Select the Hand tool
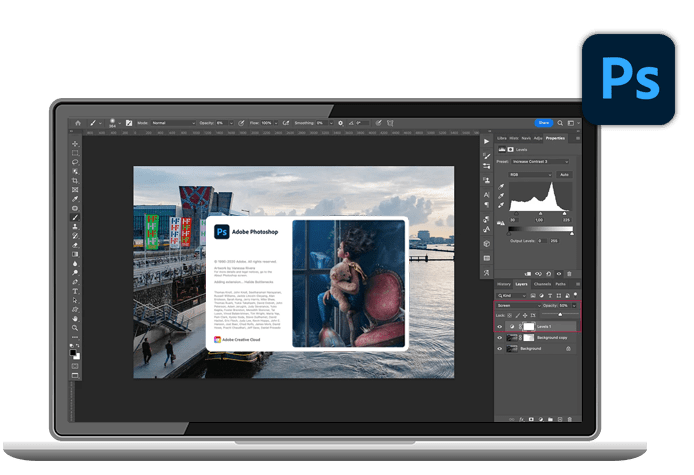This screenshot has height=475, width=694. click(75, 319)
